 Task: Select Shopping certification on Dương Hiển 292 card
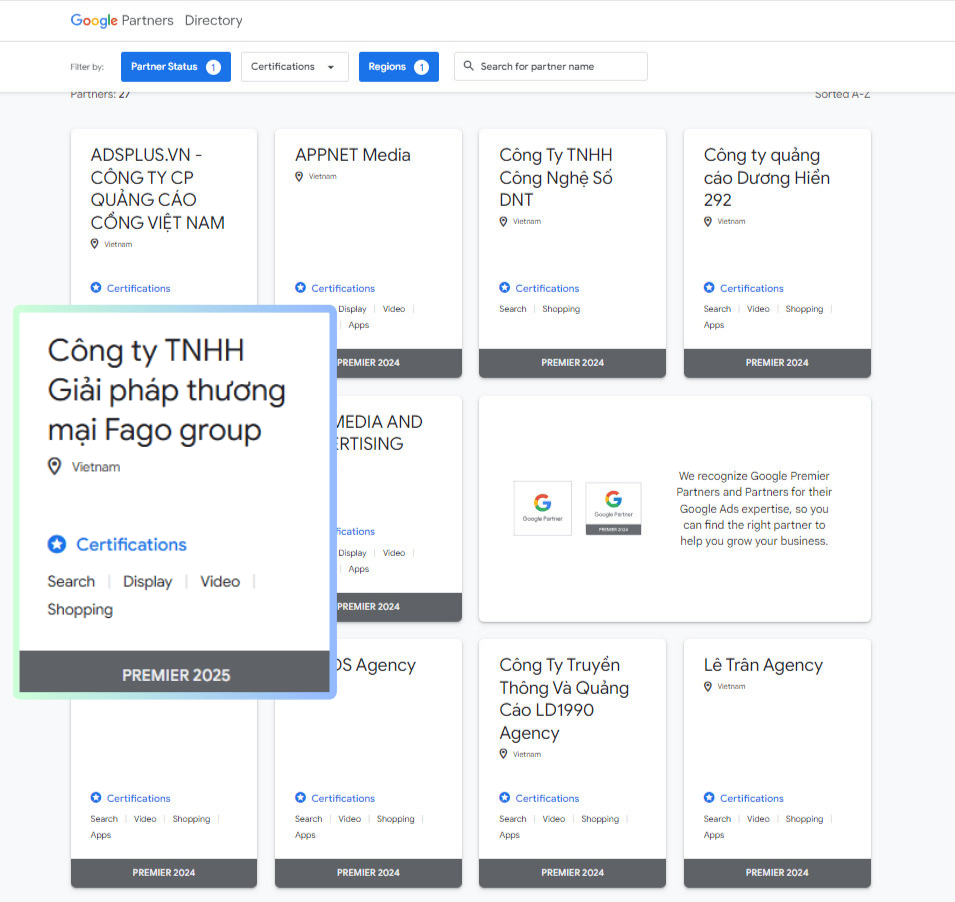pos(804,309)
